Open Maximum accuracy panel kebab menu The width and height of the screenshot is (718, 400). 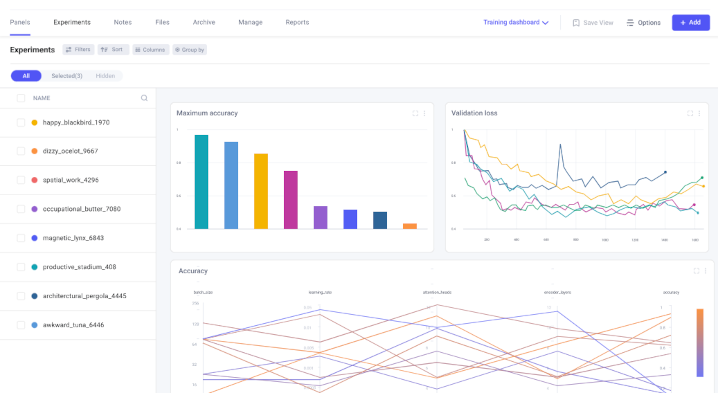pyautogui.click(x=424, y=113)
